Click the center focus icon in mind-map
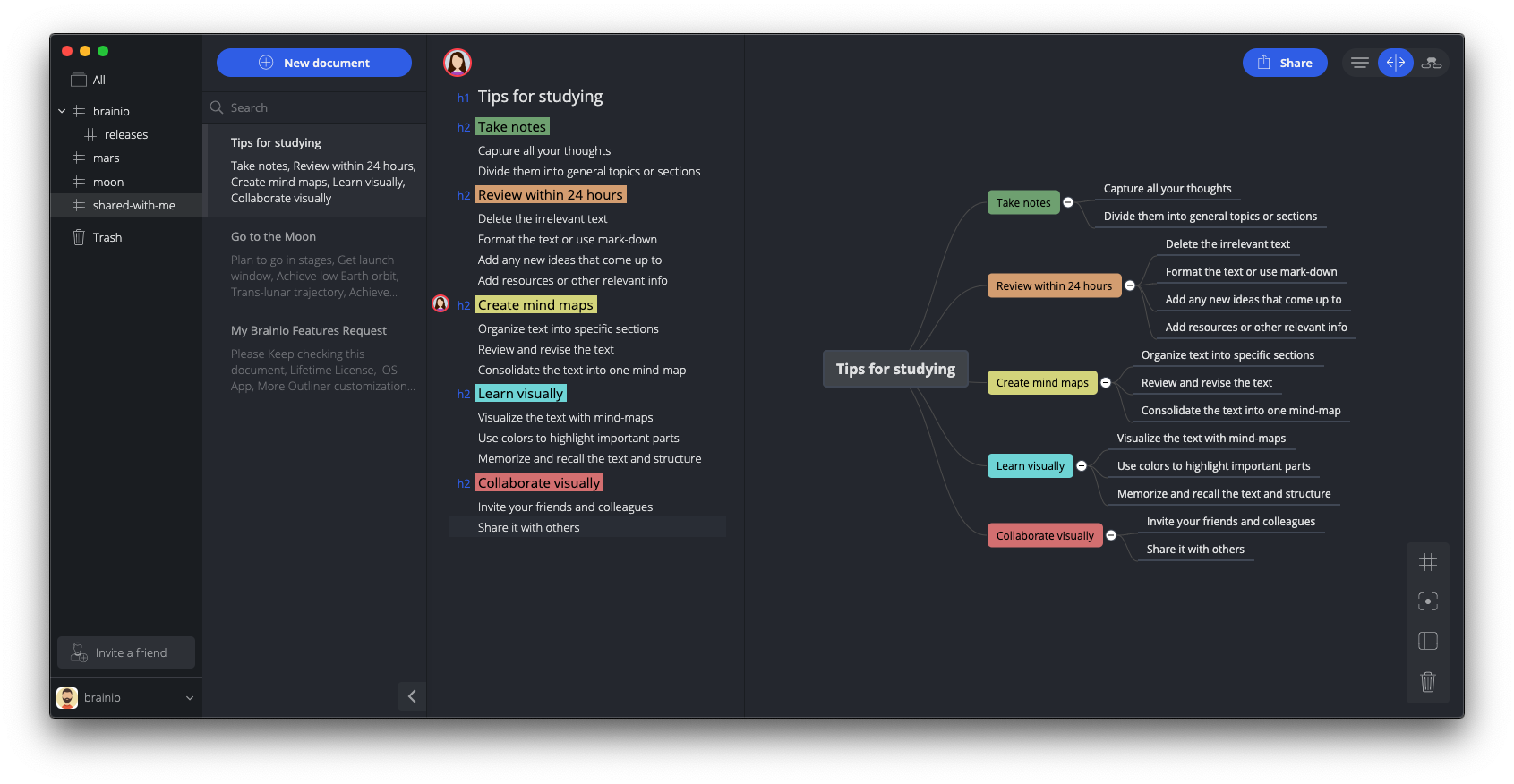Viewport: 1514px width, 784px height. pyautogui.click(x=1428, y=601)
